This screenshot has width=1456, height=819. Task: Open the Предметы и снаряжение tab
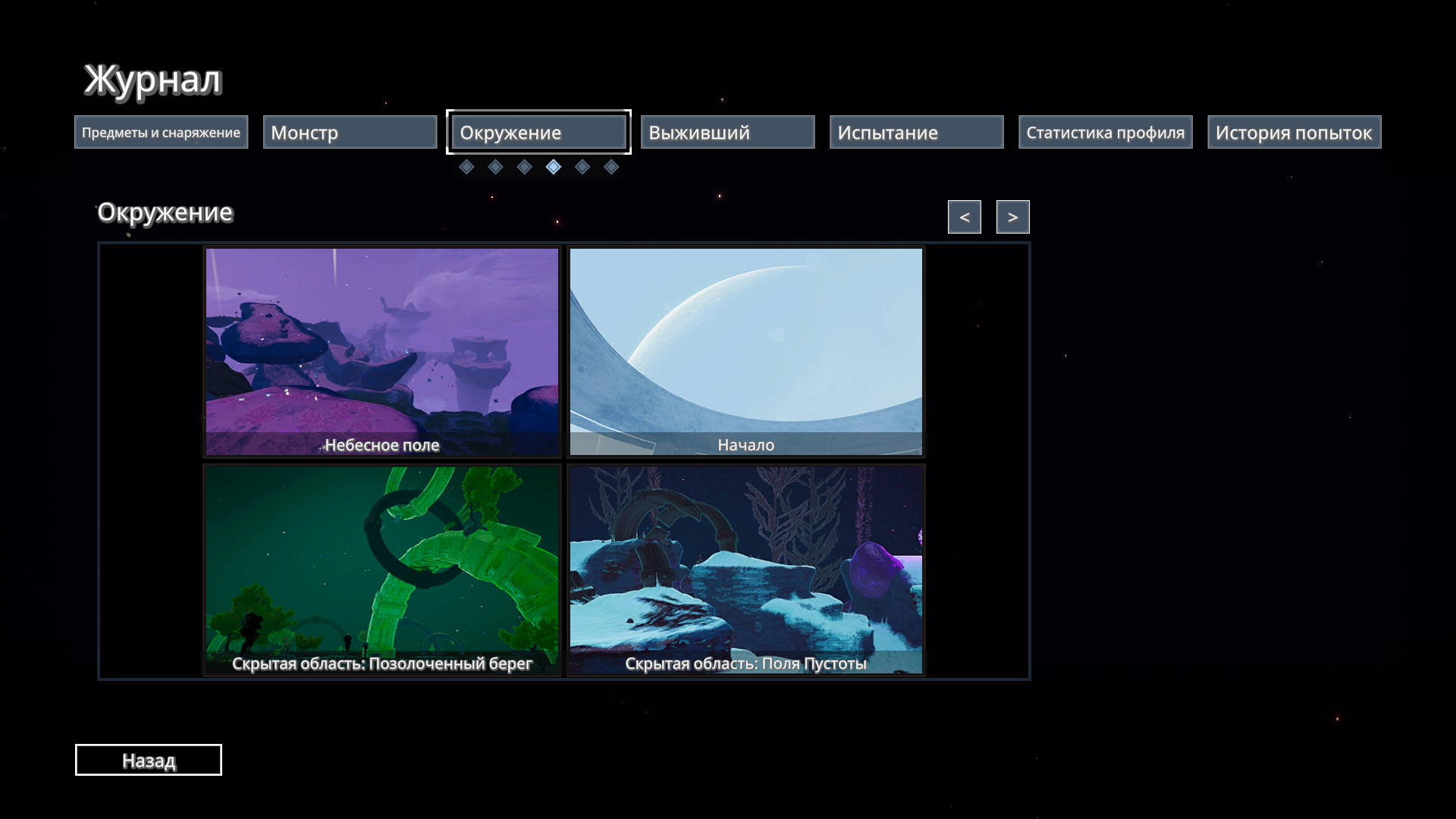[x=161, y=132]
